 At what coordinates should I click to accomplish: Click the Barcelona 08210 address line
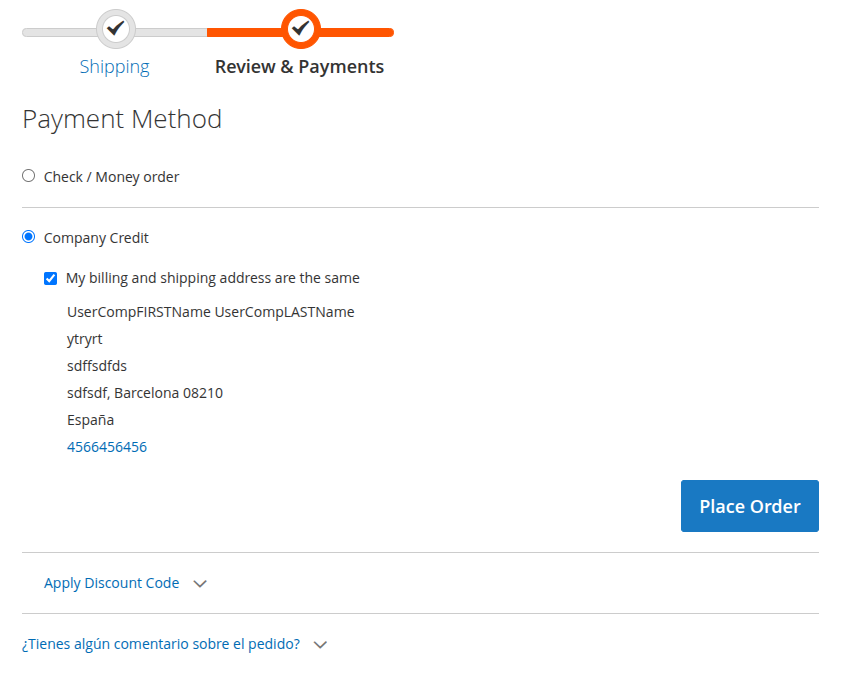tap(144, 392)
